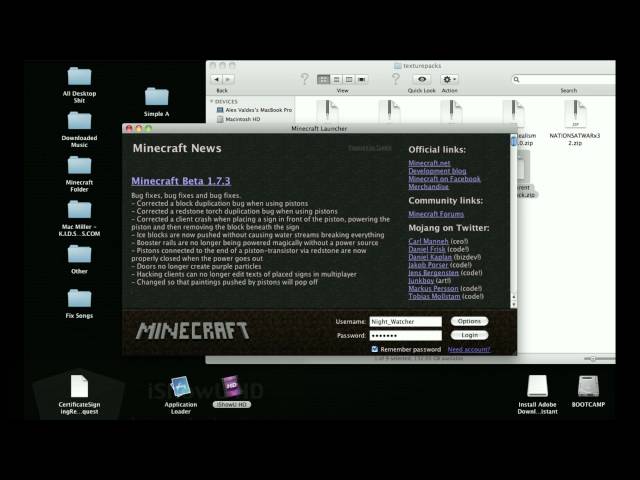Click Finder's Back arrow button
The height and width of the screenshot is (480, 640).
[217, 80]
